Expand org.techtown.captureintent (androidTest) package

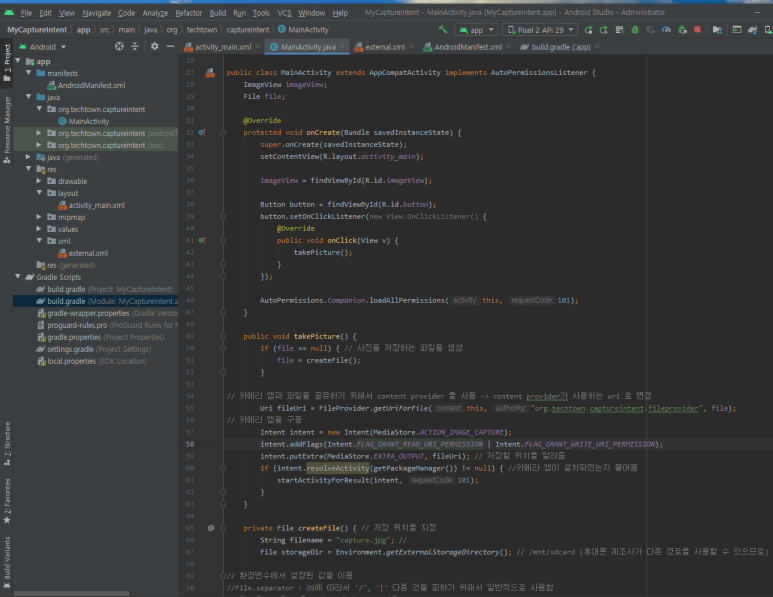point(39,133)
